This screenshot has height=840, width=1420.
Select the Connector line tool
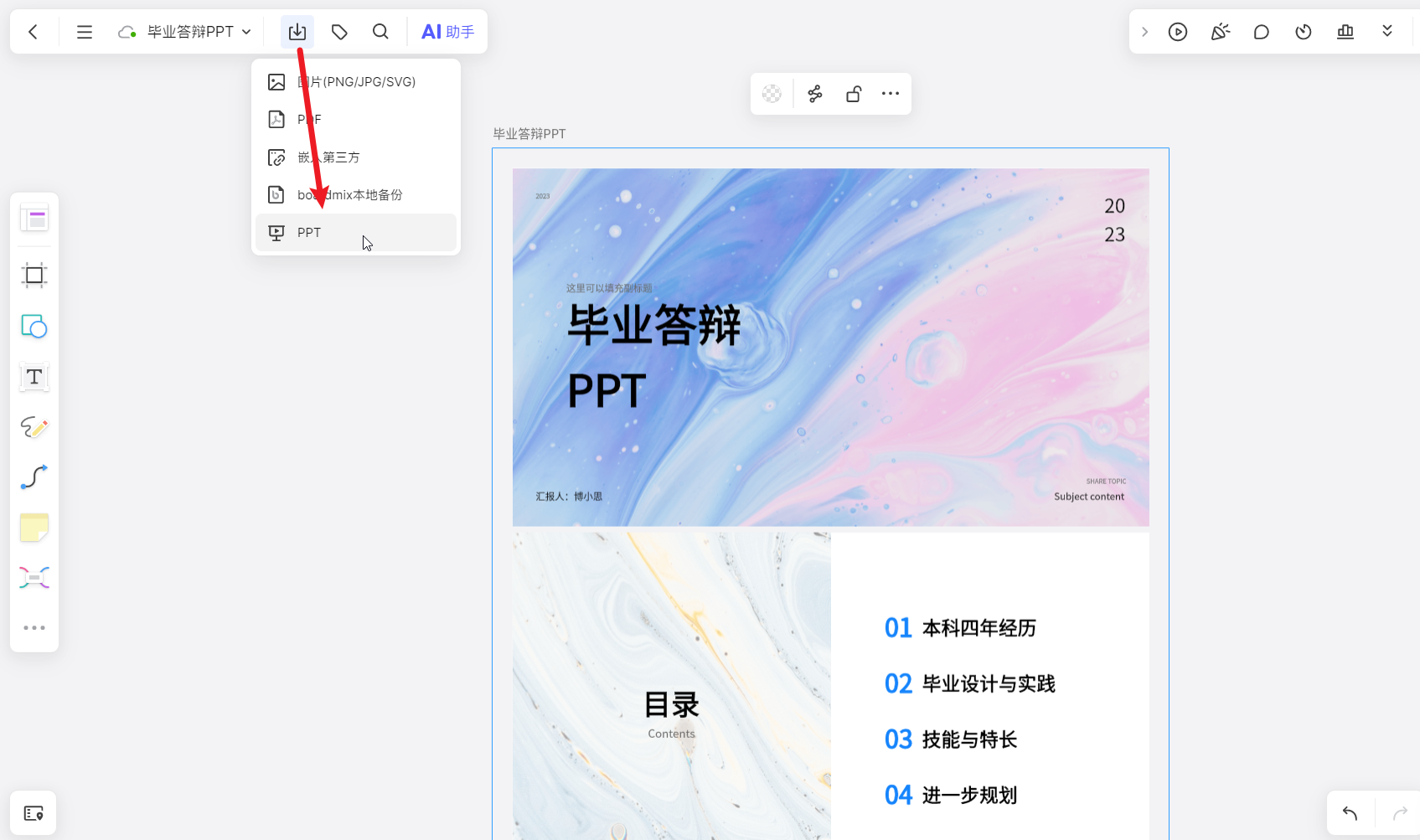coord(34,477)
